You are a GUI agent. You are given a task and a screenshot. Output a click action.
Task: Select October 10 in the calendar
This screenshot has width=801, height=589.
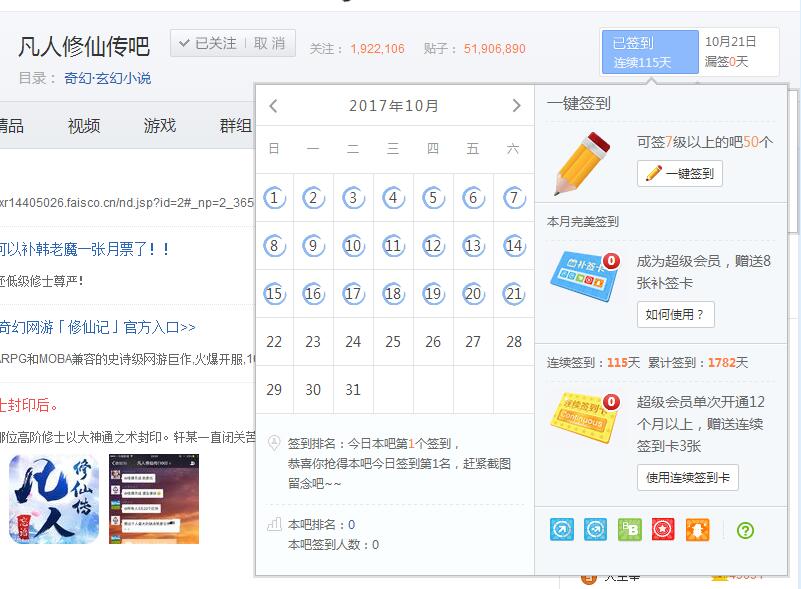coord(353,245)
